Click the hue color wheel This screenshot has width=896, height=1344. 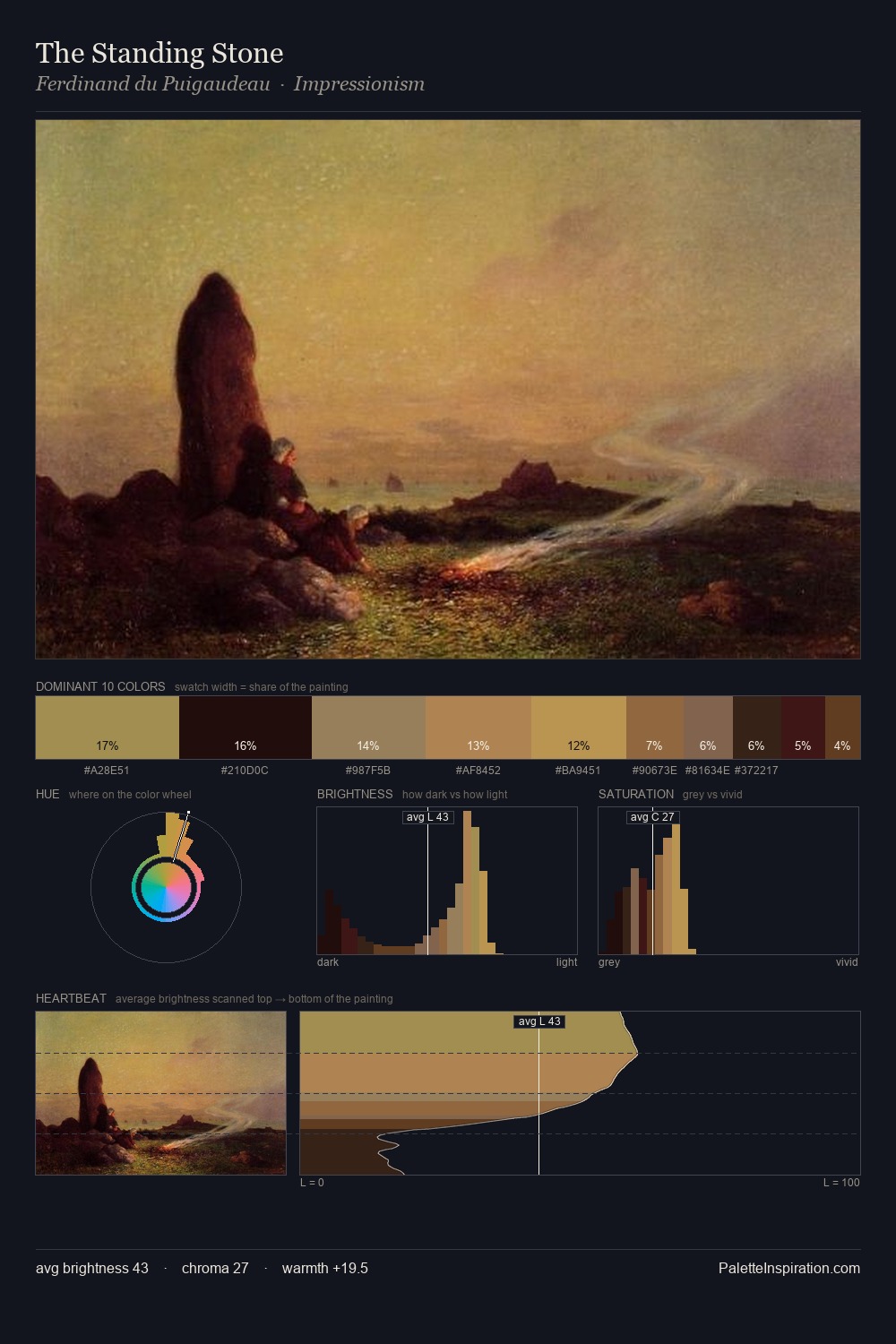click(x=166, y=888)
